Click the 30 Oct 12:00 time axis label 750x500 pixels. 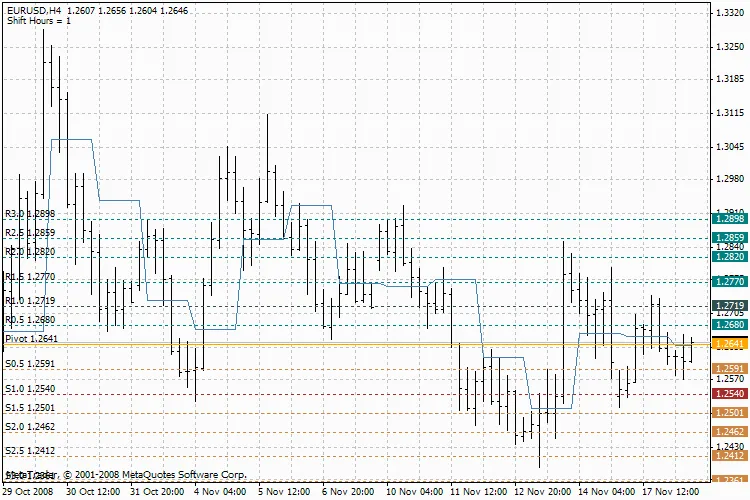pyautogui.click(x=93, y=492)
